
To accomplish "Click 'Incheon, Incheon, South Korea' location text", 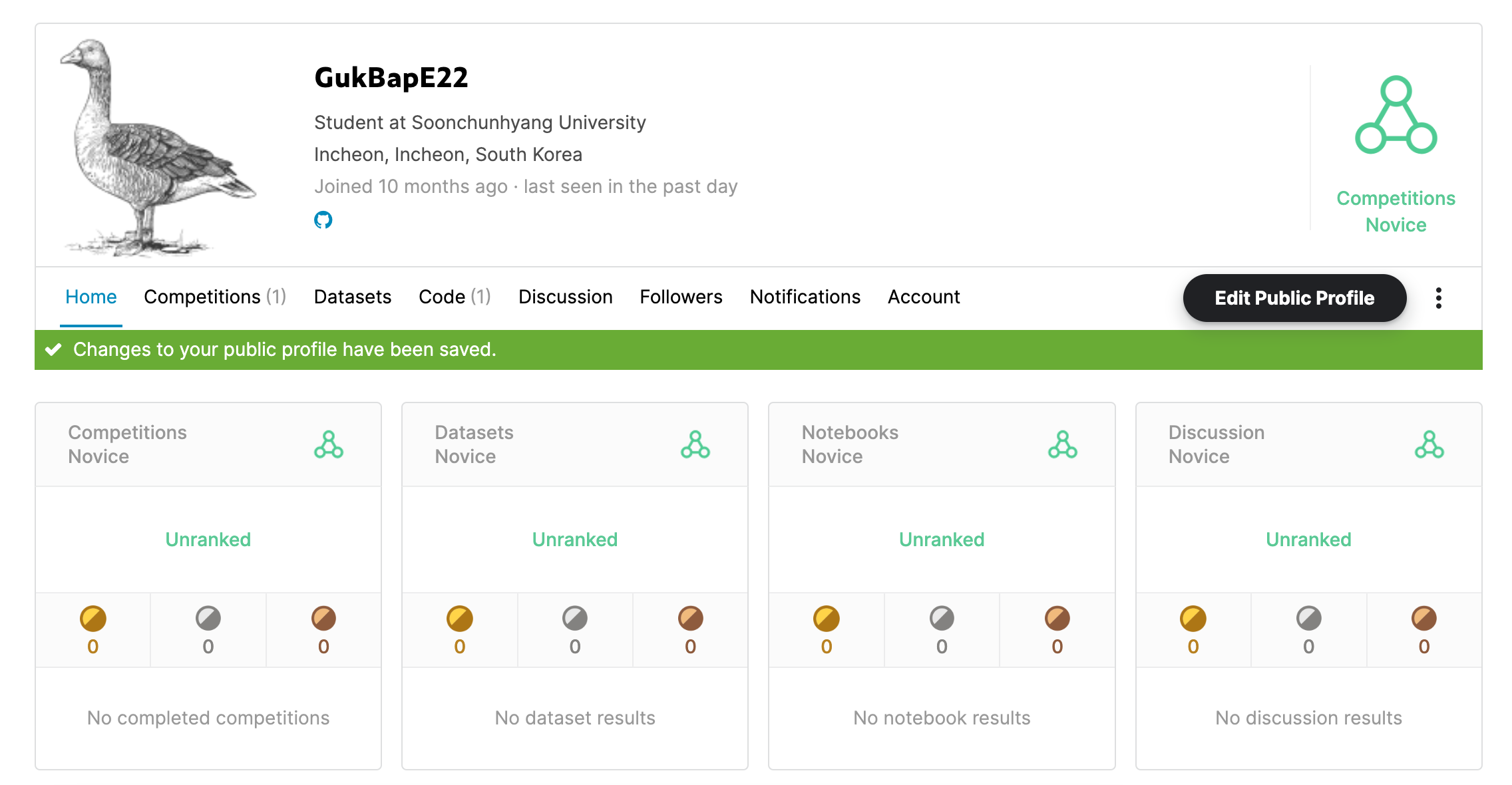I will (x=448, y=155).
